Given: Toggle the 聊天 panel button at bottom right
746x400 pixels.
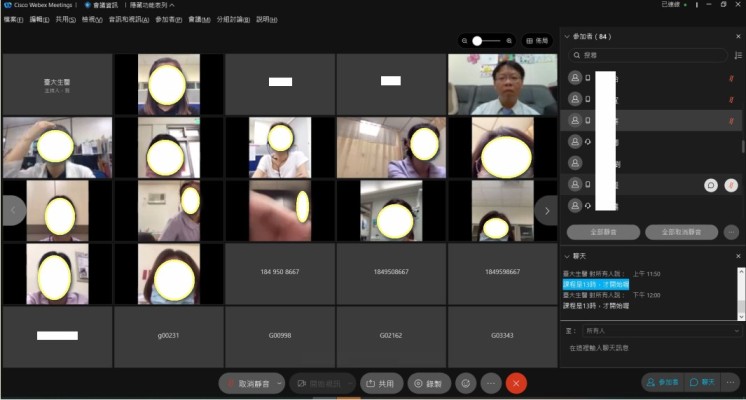Looking at the screenshot, I should pos(703,383).
